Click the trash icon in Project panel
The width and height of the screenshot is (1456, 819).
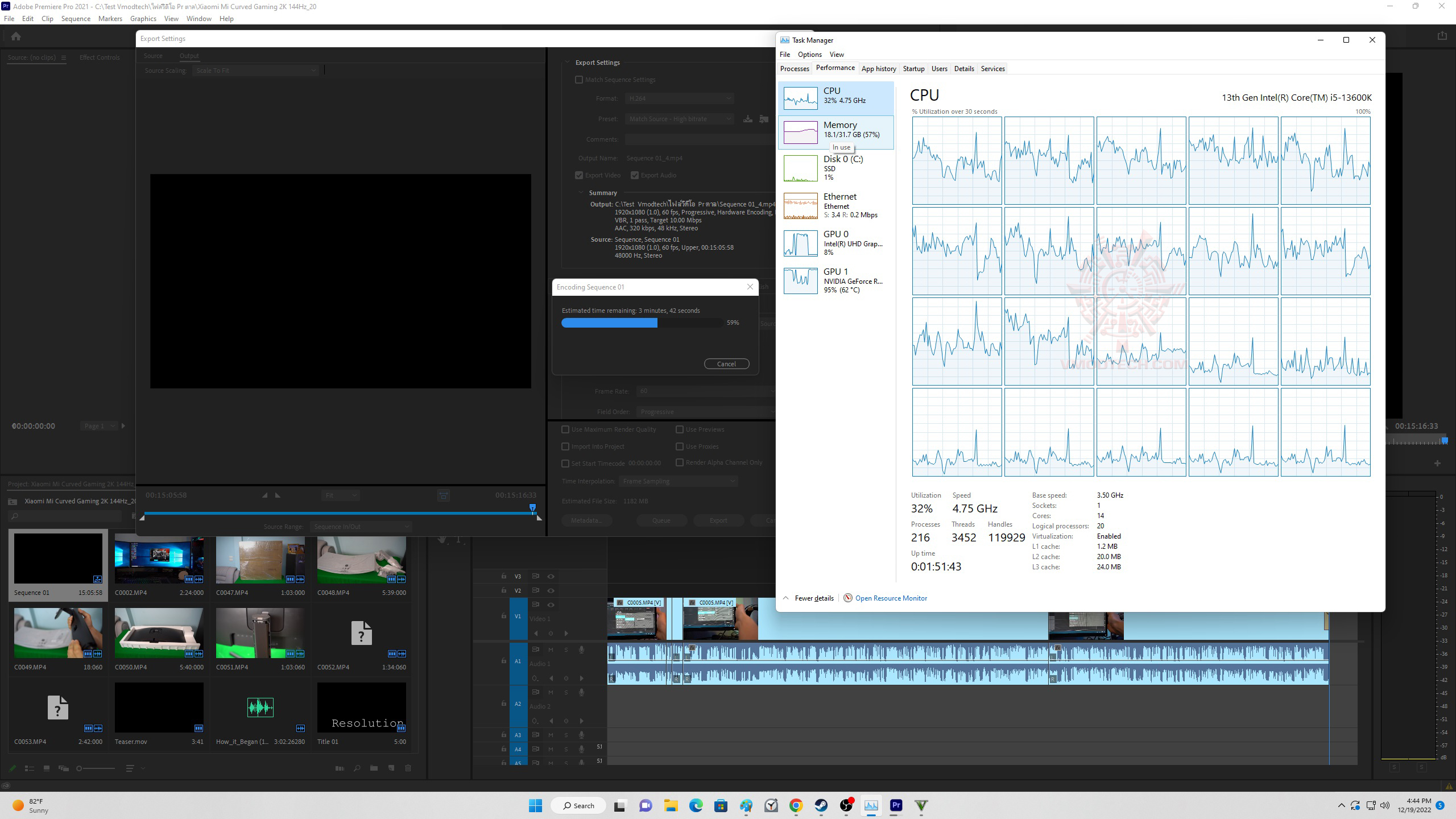point(408,768)
